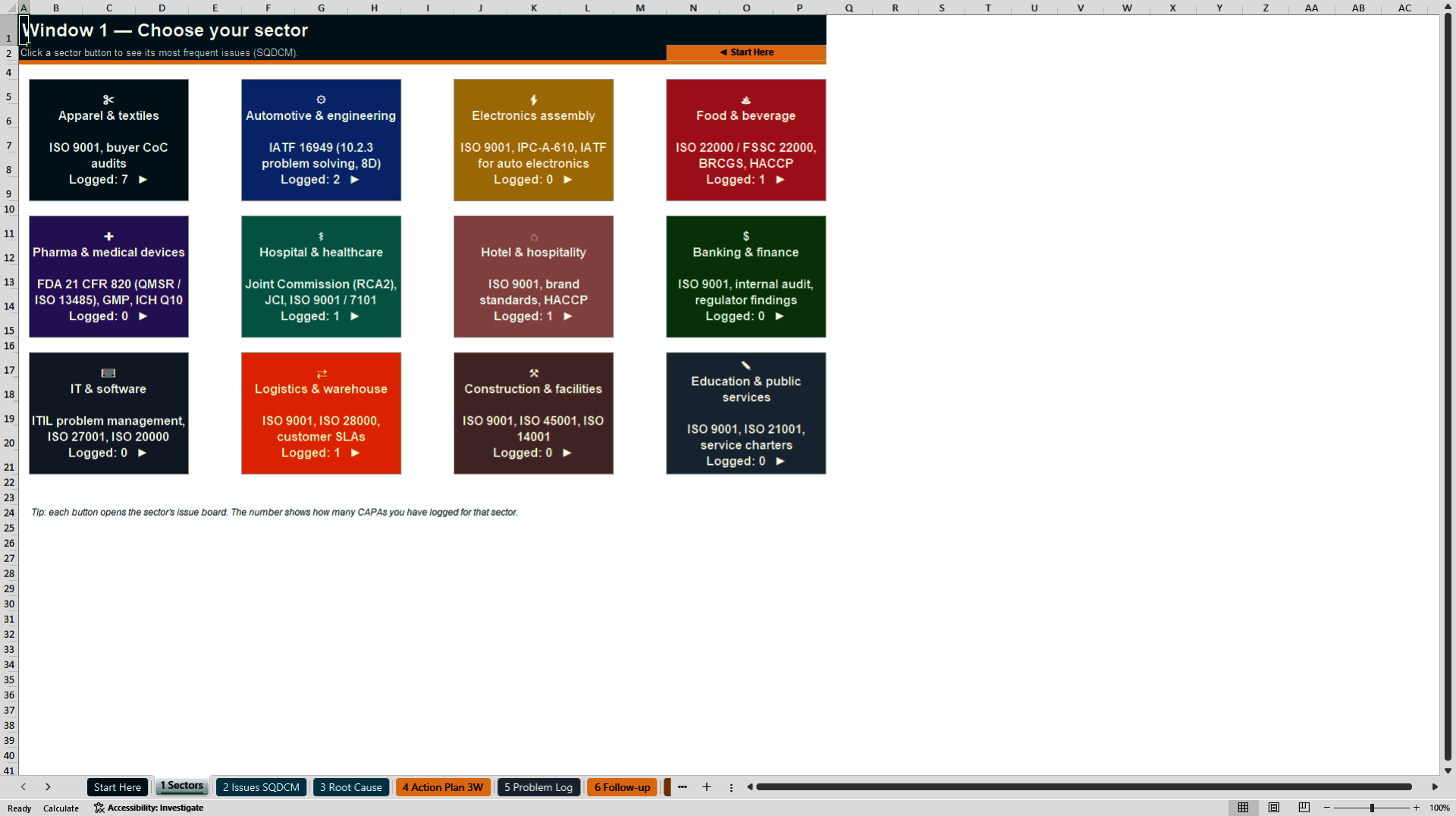Click the medical staff icon on Hospital card

(321, 236)
